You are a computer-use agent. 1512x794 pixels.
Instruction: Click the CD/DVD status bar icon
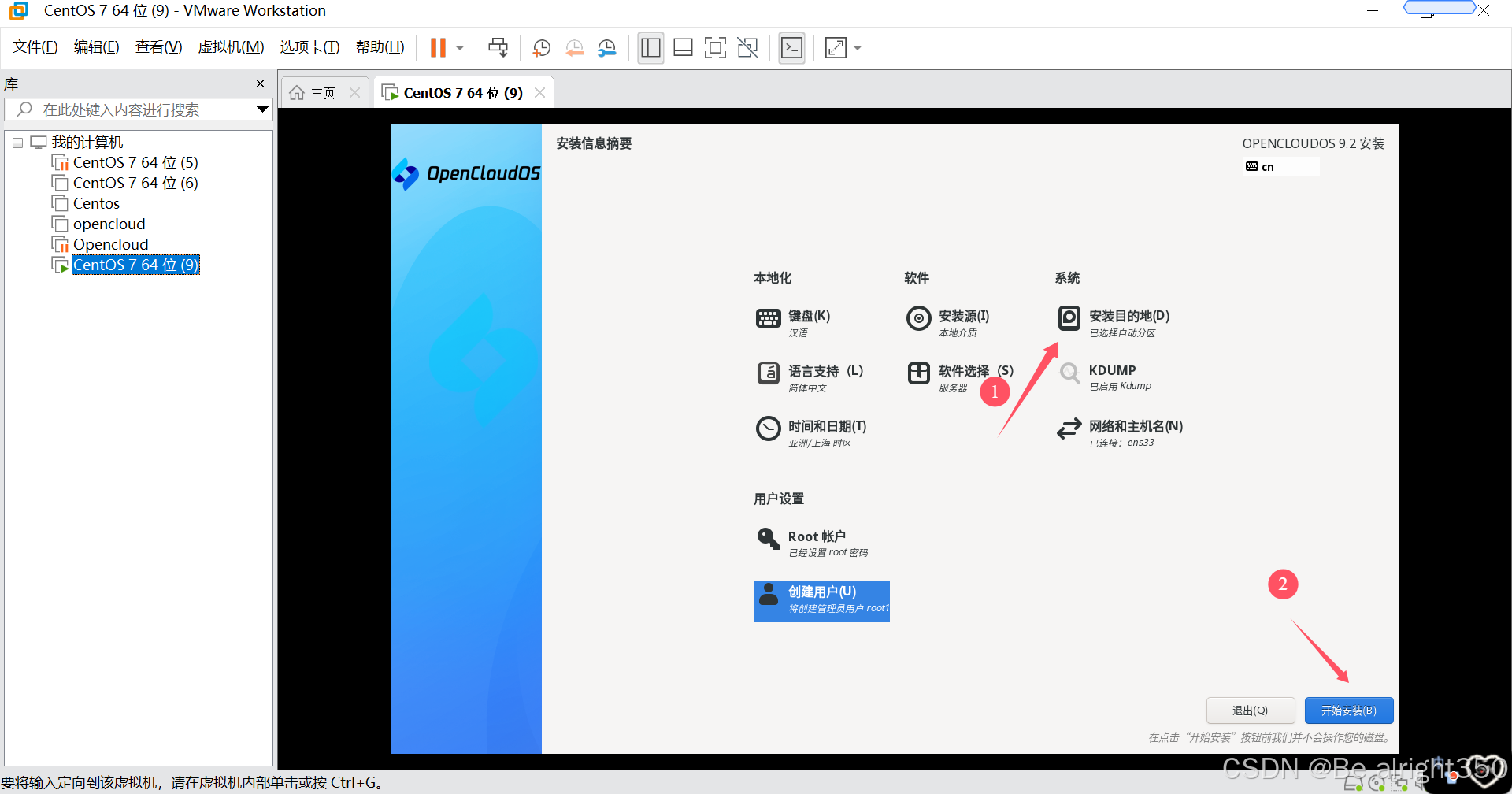[x=1377, y=781]
